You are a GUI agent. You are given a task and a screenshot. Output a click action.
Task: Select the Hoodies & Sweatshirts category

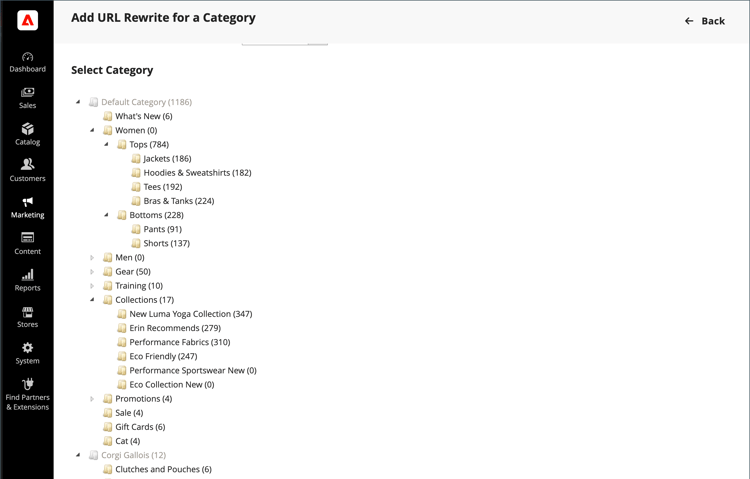point(197,173)
